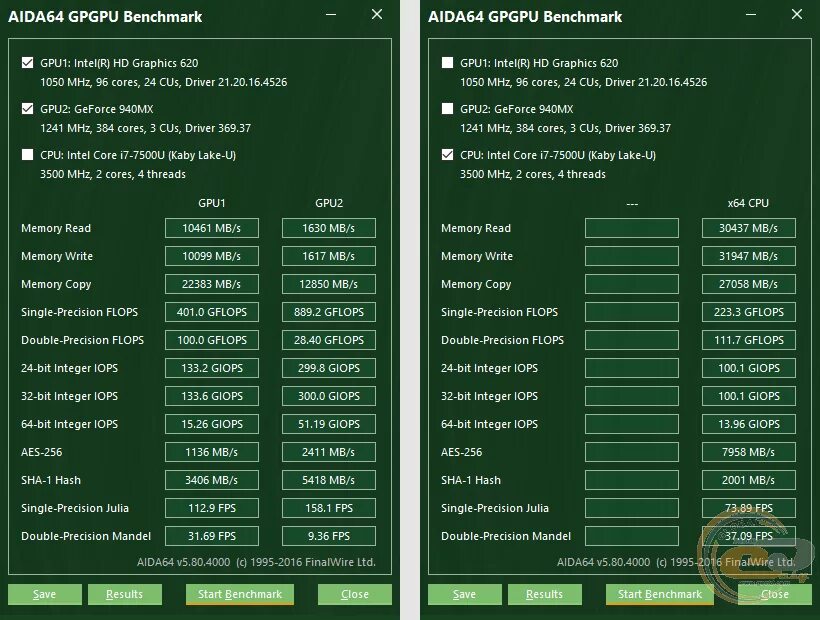Select GPU1 32-bit 133.6 GIOPS field
Image resolution: width=820 pixels, height=620 pixels.
click(212, 396)
